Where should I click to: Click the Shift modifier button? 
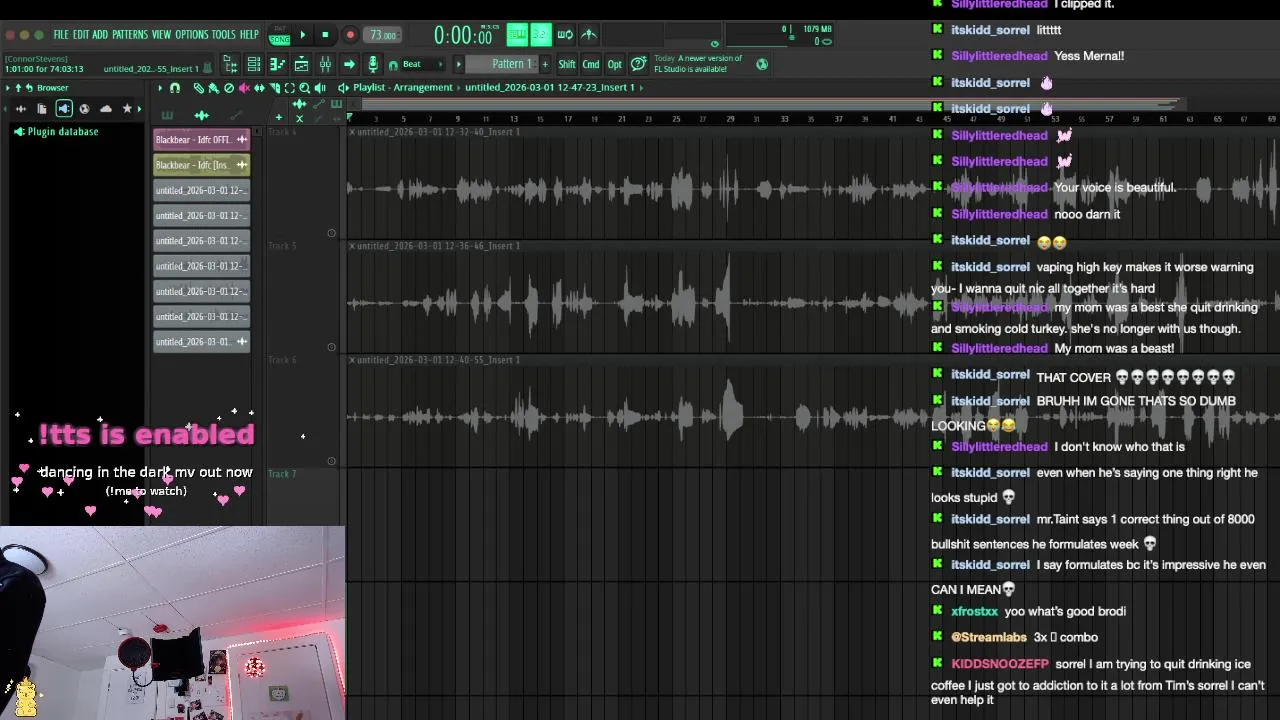click(567, 64)
